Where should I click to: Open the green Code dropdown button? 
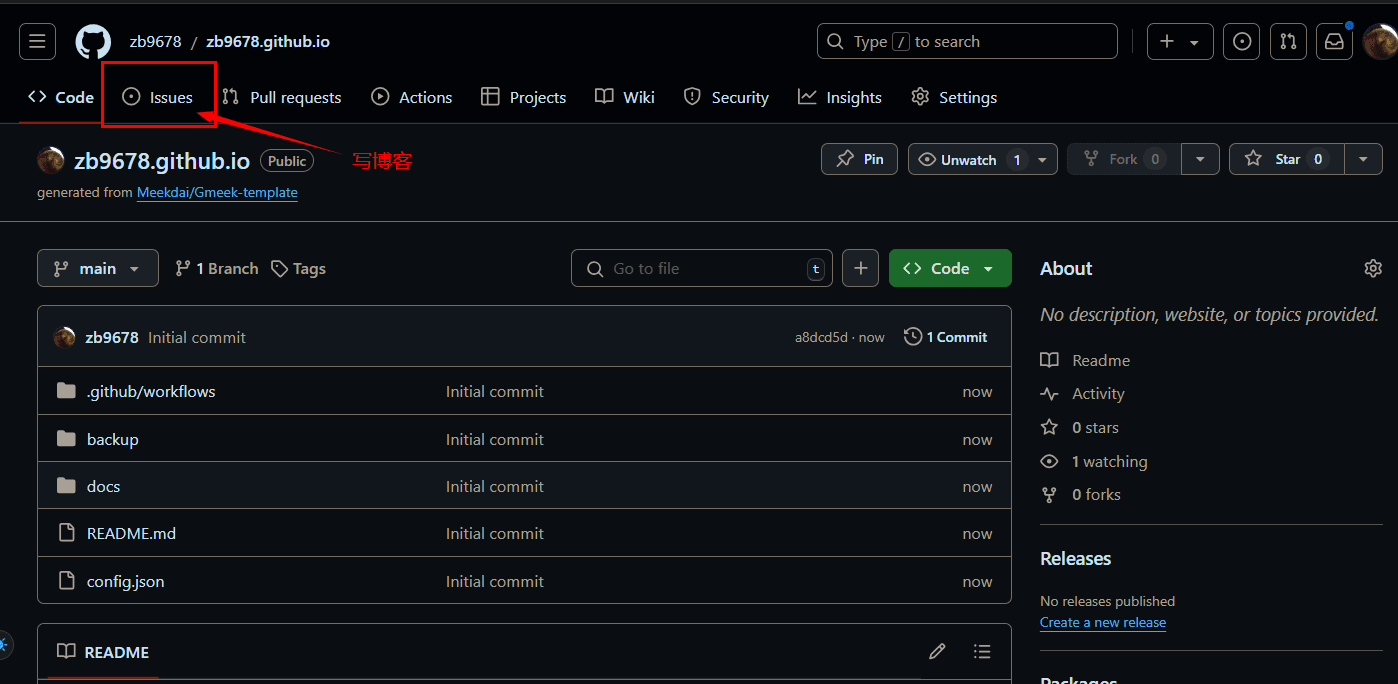coord(949,268)
